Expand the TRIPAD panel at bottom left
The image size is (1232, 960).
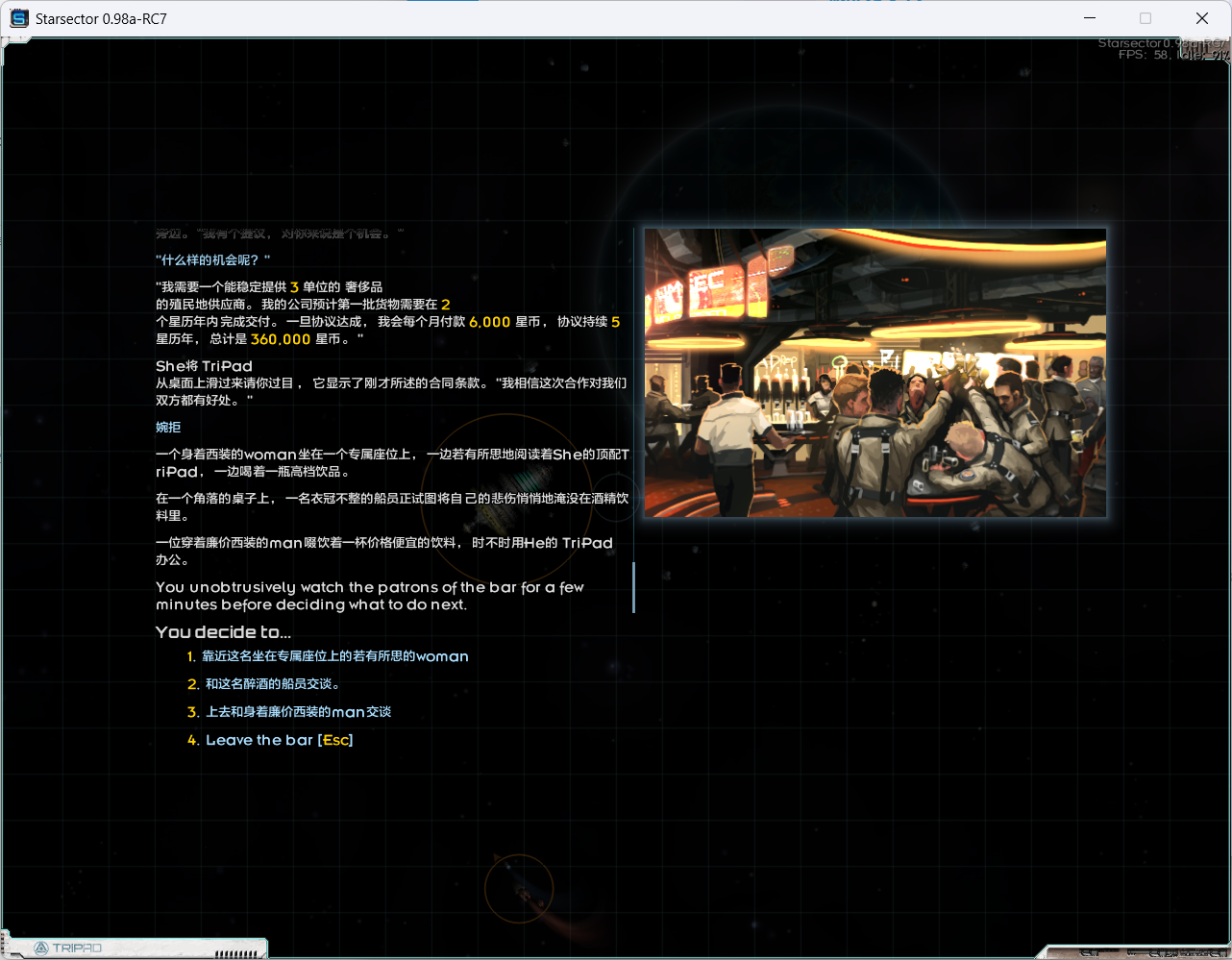tap(135, 948)
